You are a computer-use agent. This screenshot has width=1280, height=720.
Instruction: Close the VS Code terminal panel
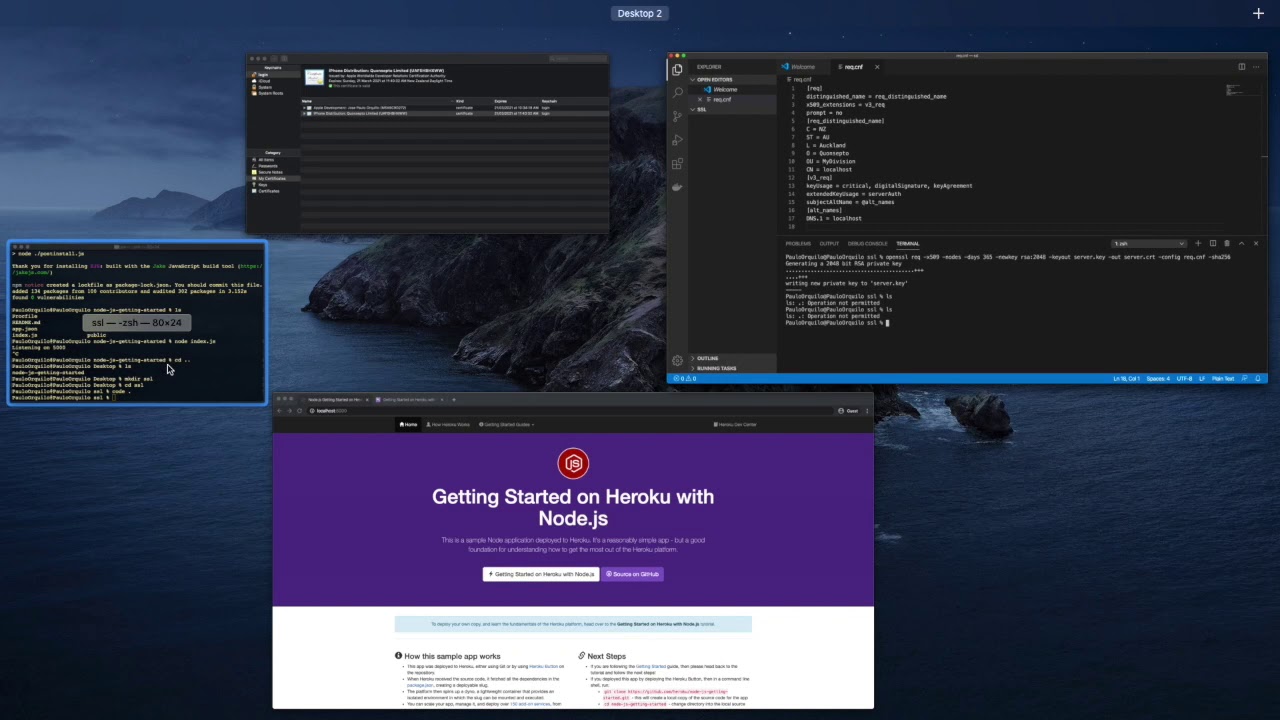coord(1256,243)
